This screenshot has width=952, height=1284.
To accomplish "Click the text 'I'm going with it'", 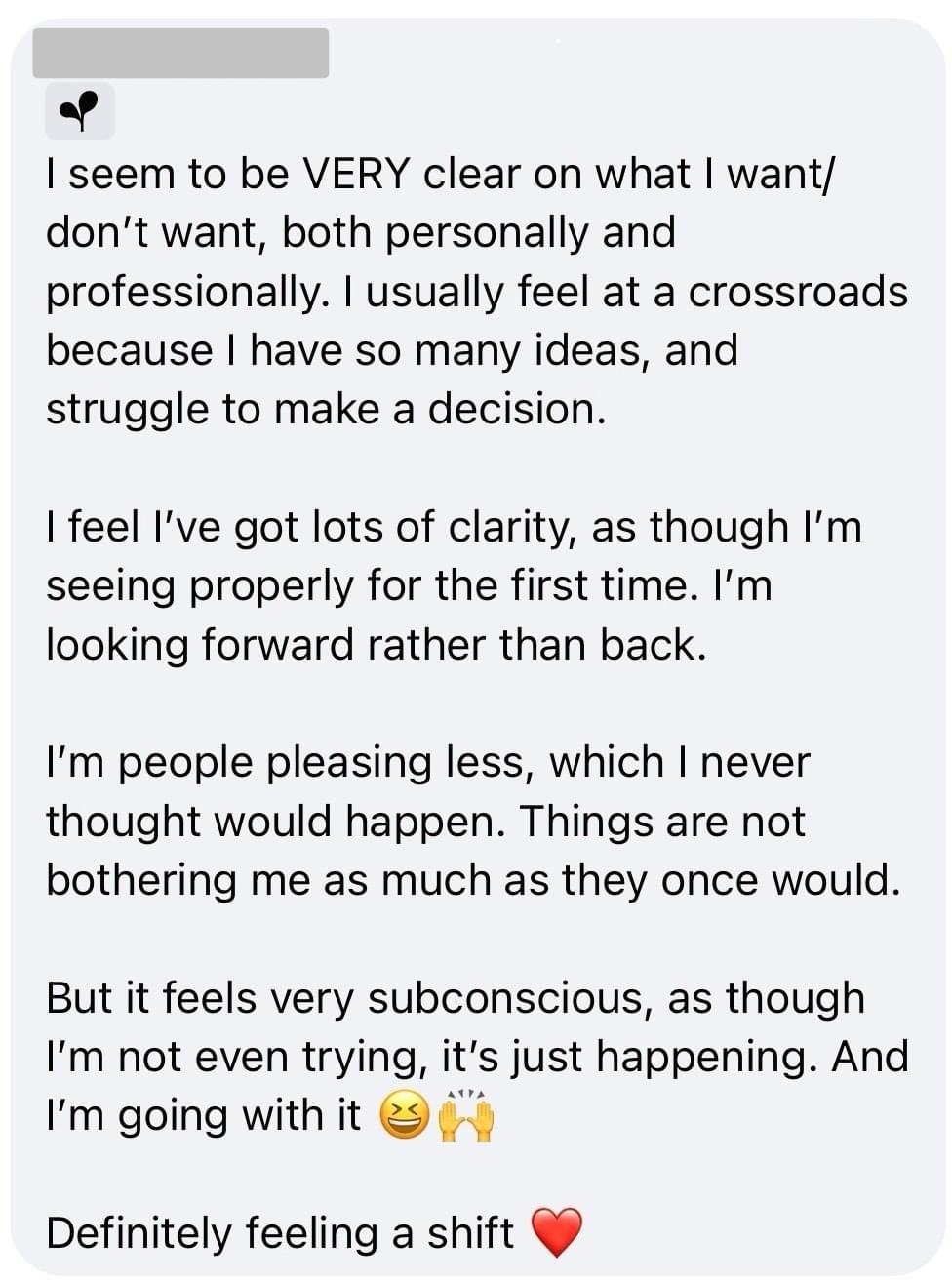I will coord(203,1116).
